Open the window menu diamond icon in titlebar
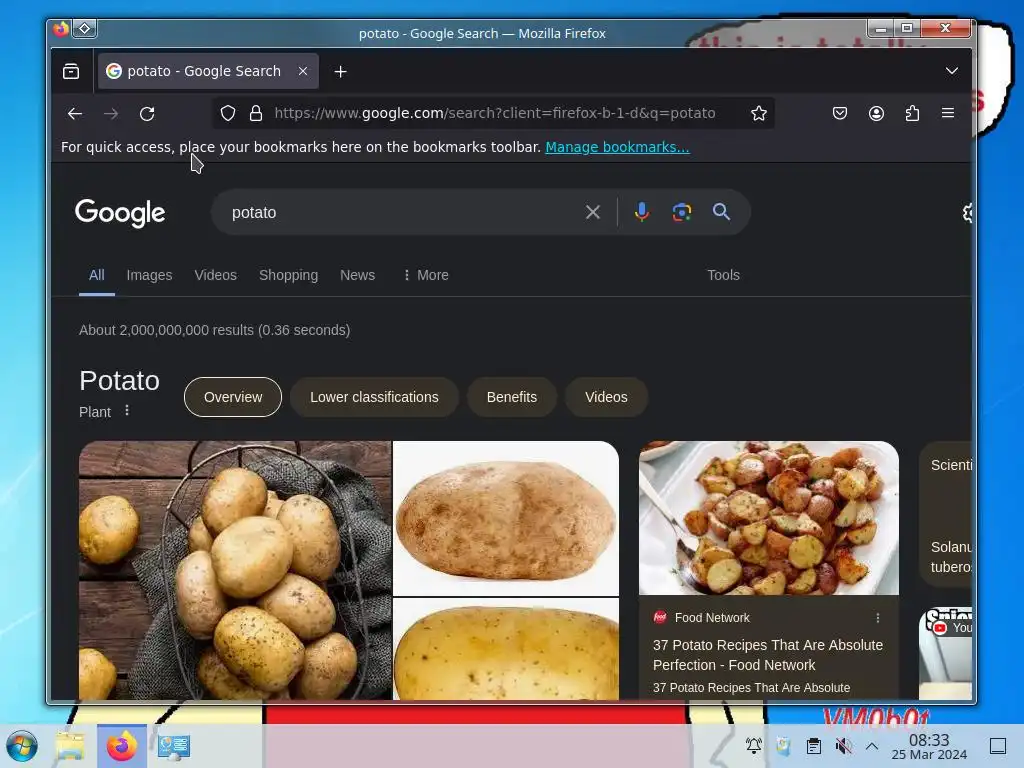The width and height of the screenshot is (1024, 768). tap(85, 29)
